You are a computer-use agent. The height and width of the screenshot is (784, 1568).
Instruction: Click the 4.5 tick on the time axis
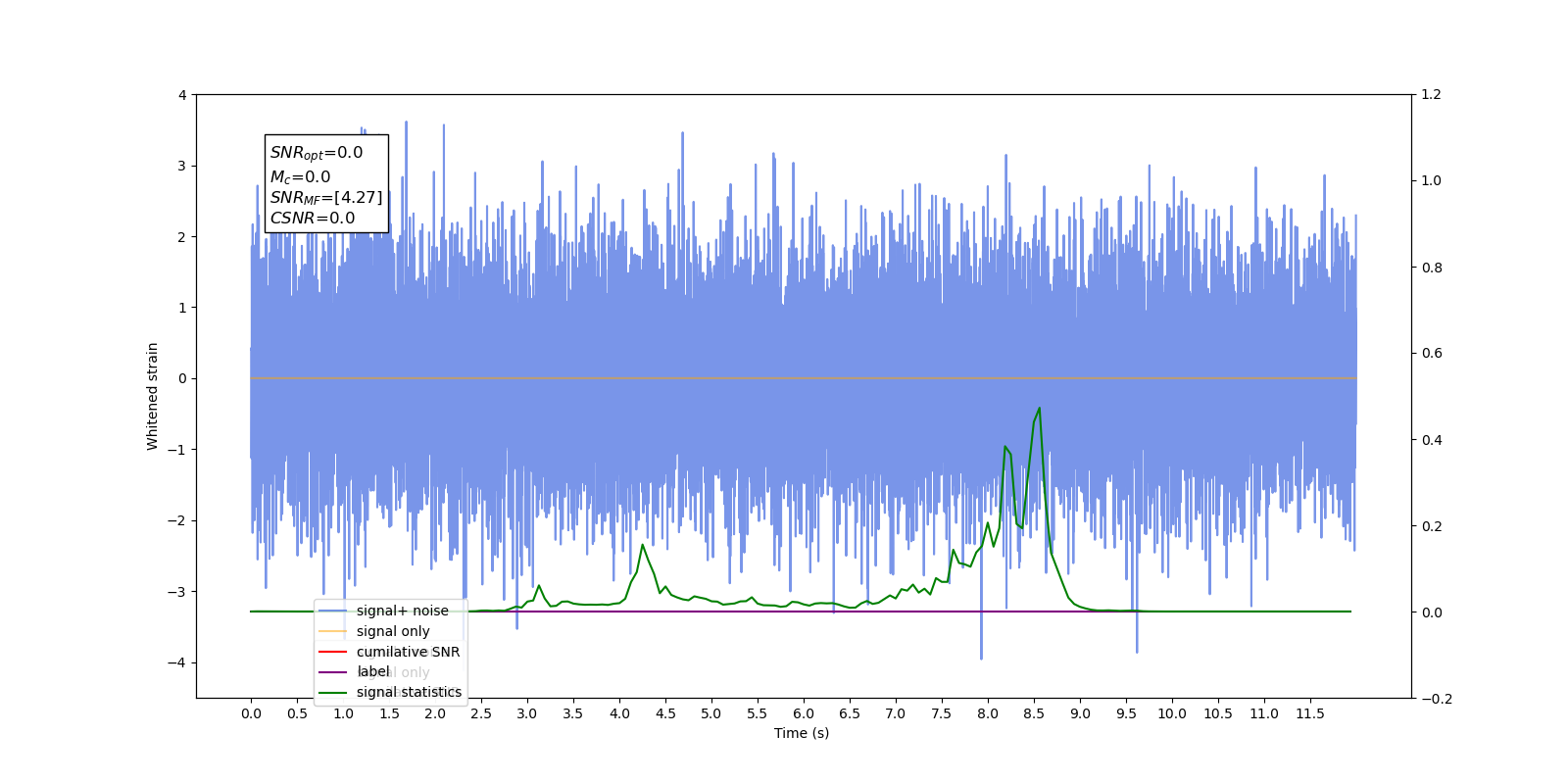click(x=665, y=713)
